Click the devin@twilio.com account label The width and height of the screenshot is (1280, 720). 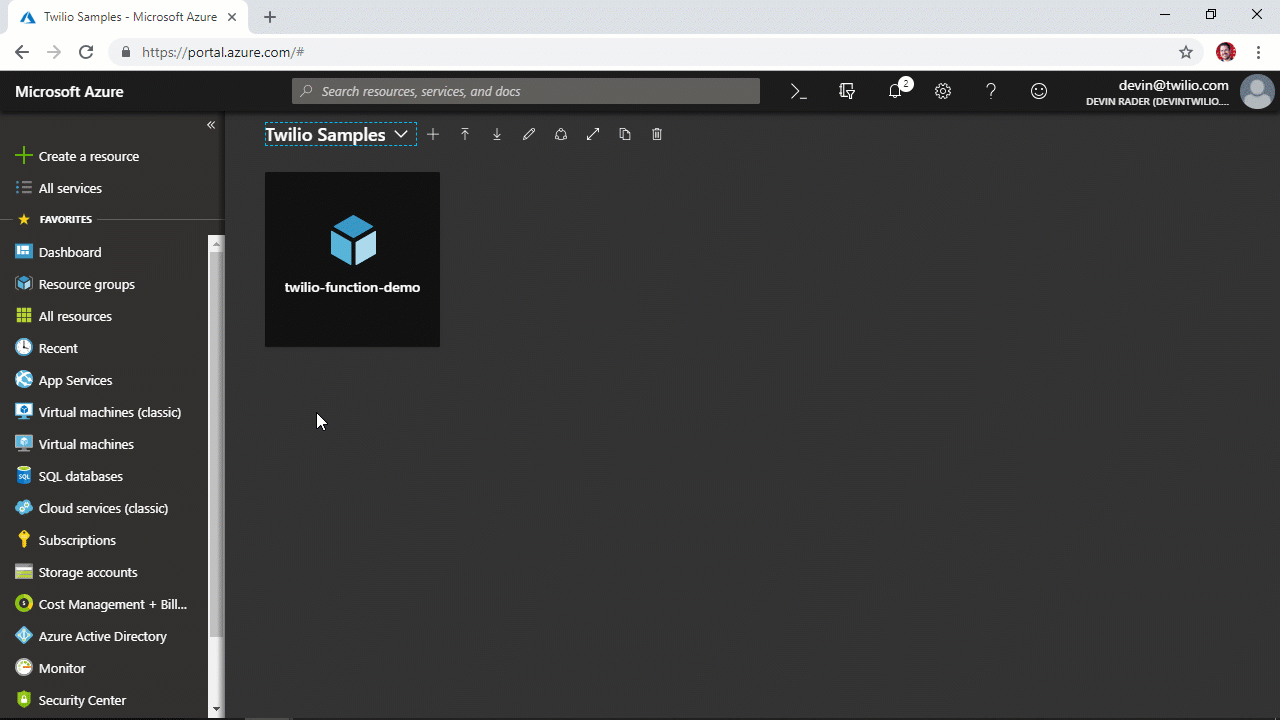tap(1173, 85)
